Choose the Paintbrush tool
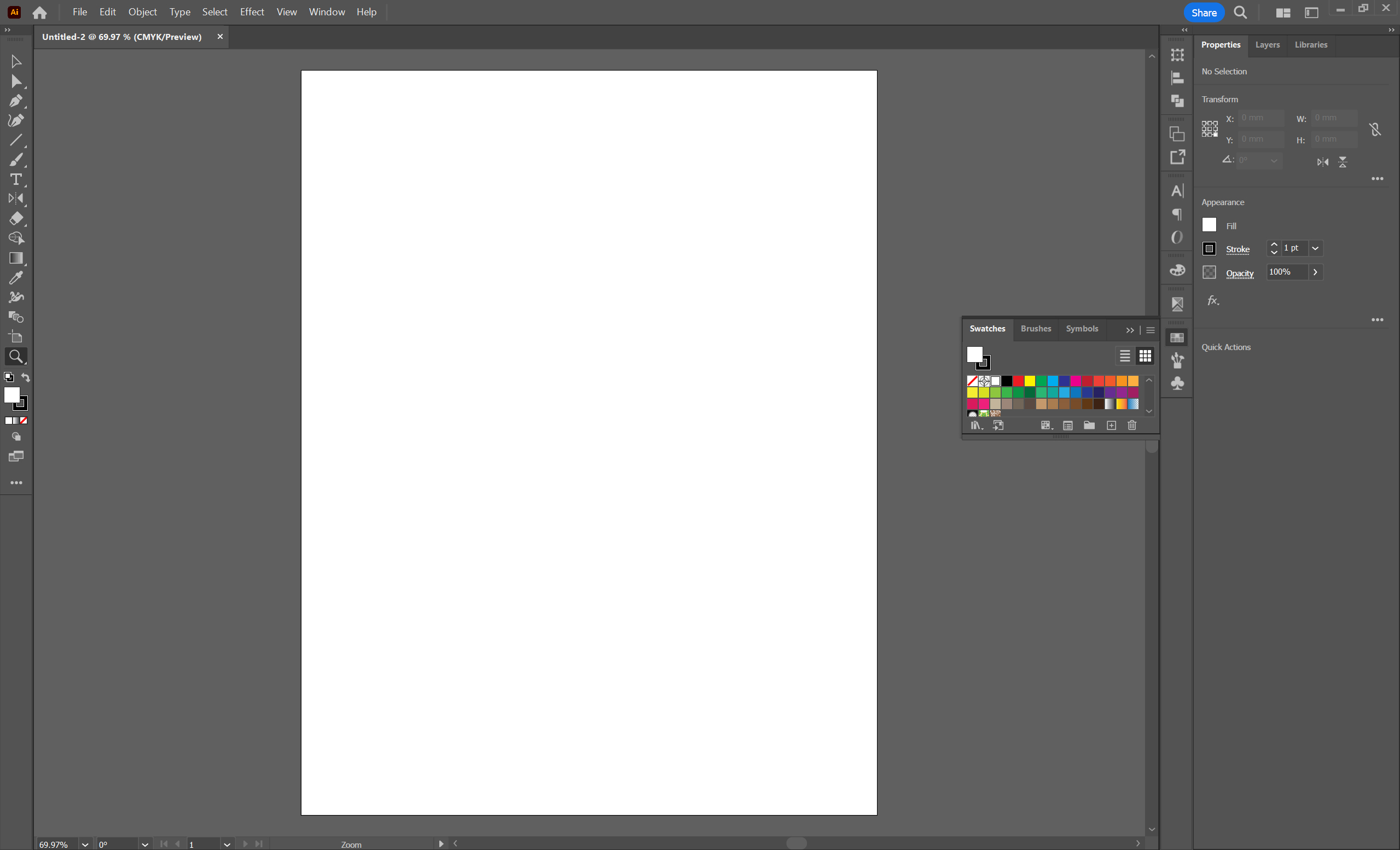 click(16, 160)
